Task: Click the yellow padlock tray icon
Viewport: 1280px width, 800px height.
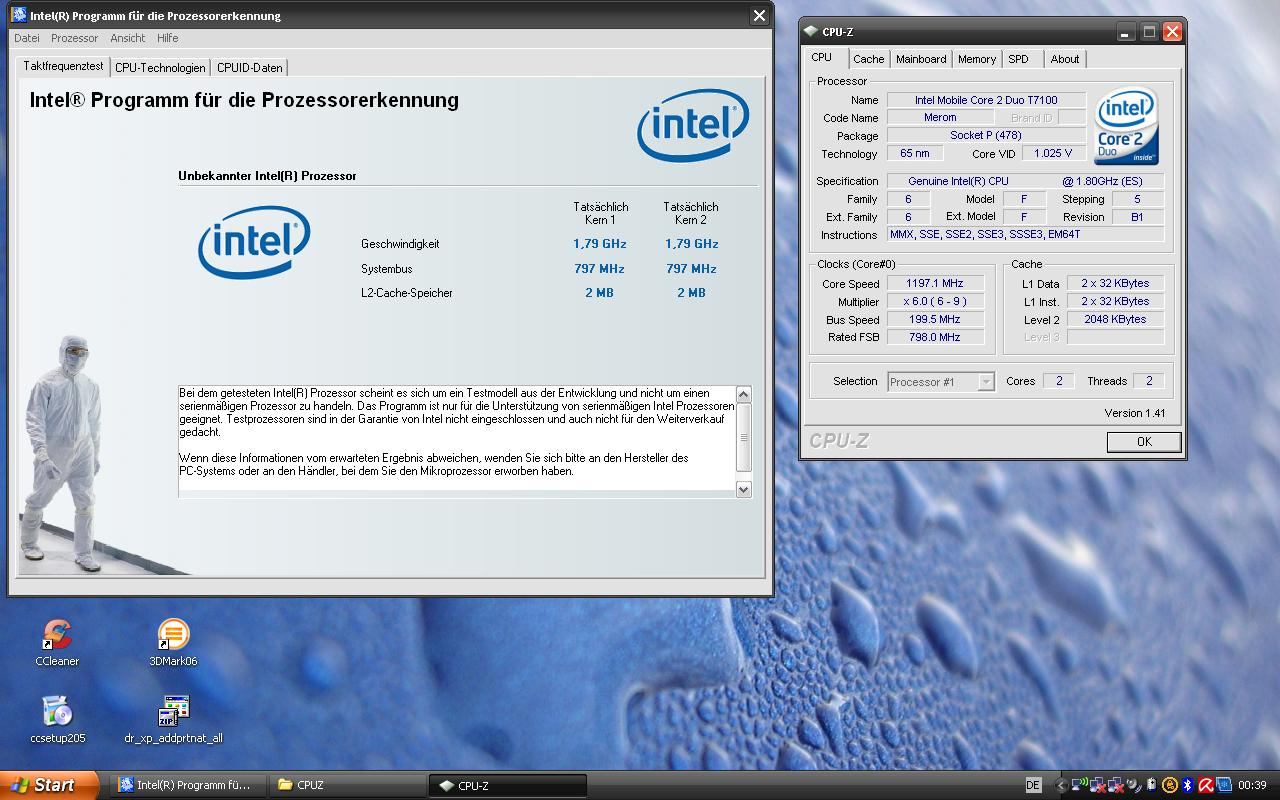Action: pyautogui.click(x=1169, y=785)
